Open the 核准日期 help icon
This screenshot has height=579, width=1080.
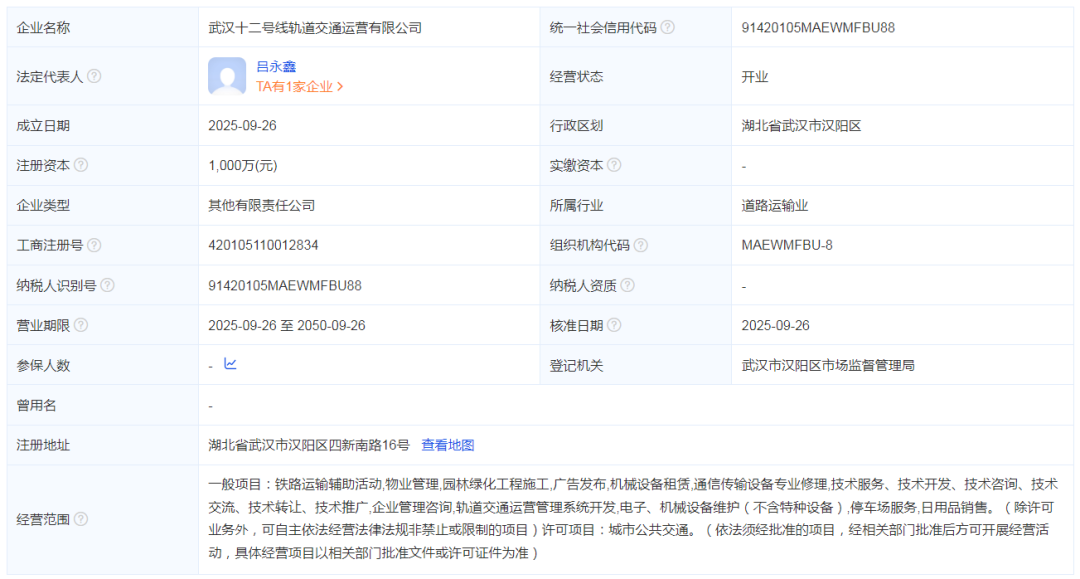[614, 324]
